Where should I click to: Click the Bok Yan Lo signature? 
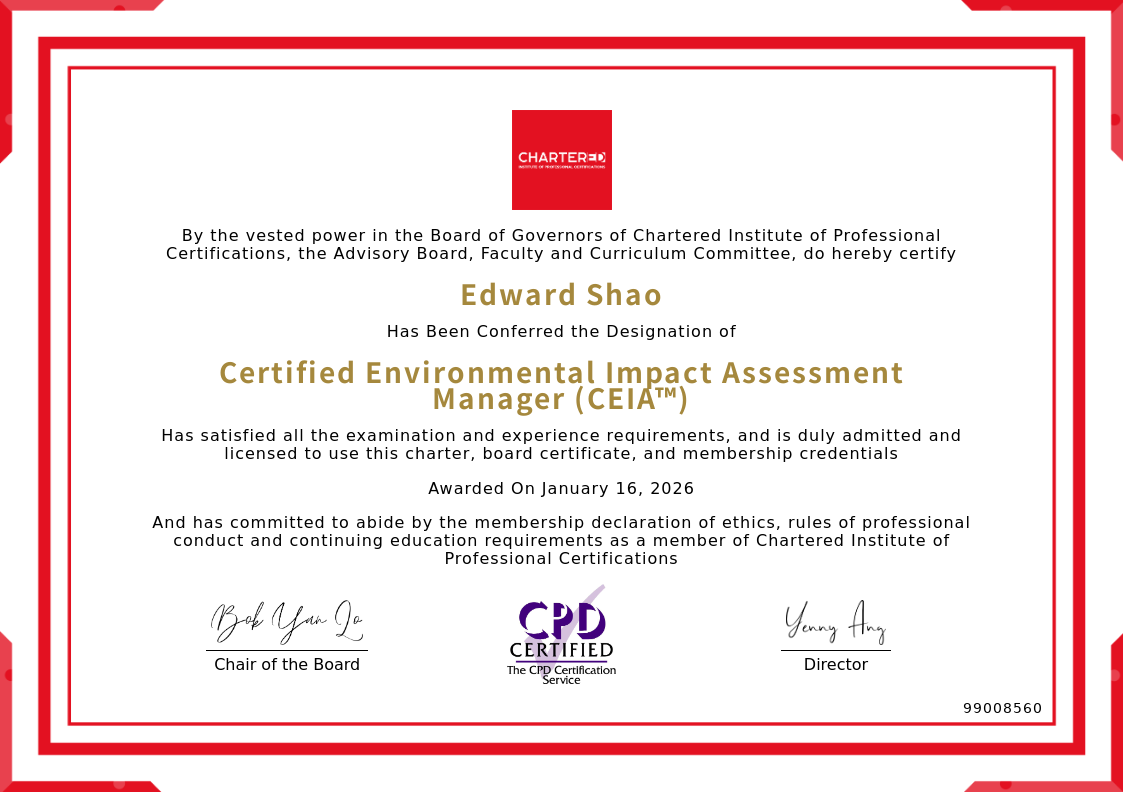(287, 623)
